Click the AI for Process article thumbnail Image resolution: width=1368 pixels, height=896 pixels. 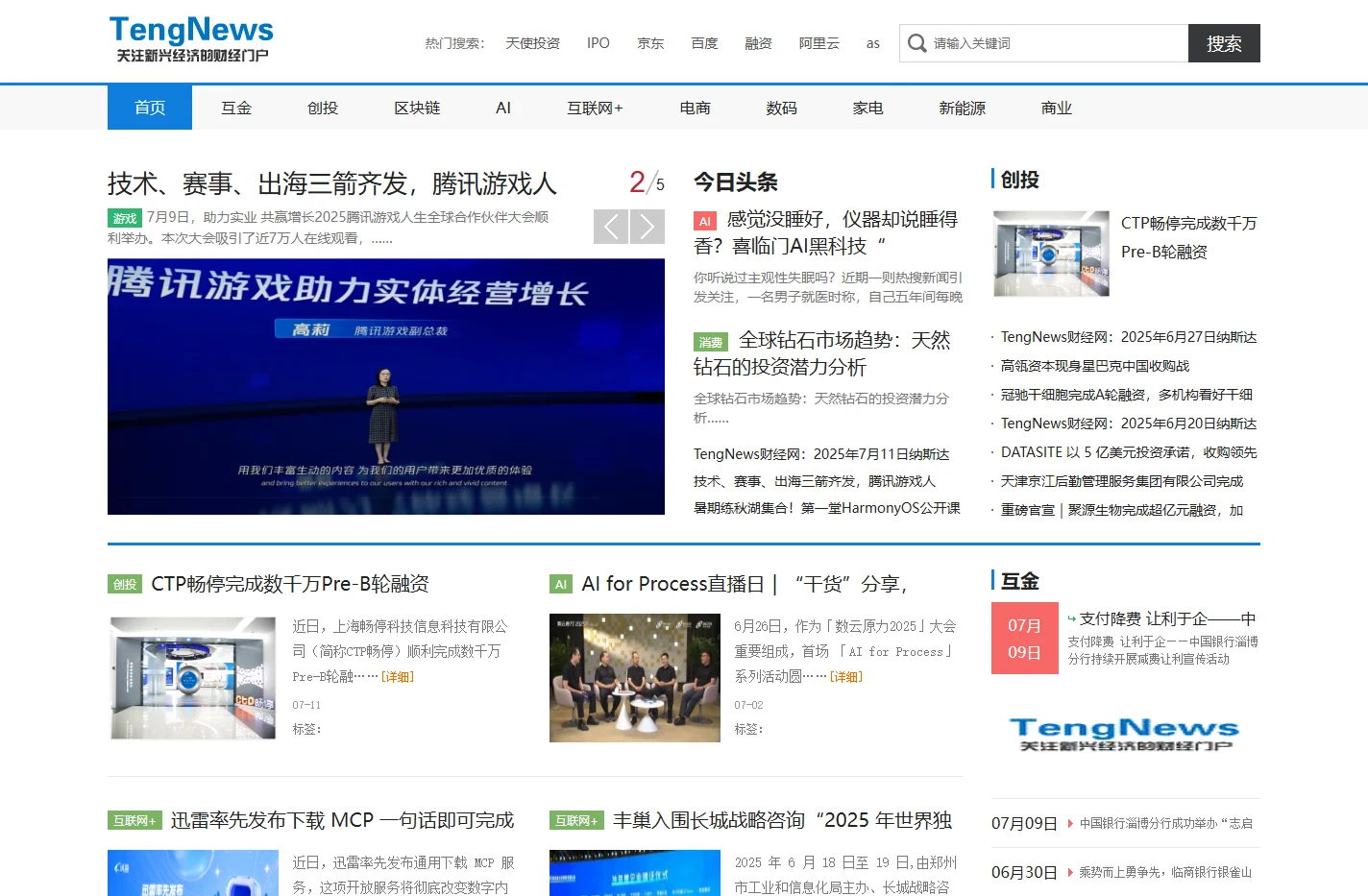[x=635, y=678]
